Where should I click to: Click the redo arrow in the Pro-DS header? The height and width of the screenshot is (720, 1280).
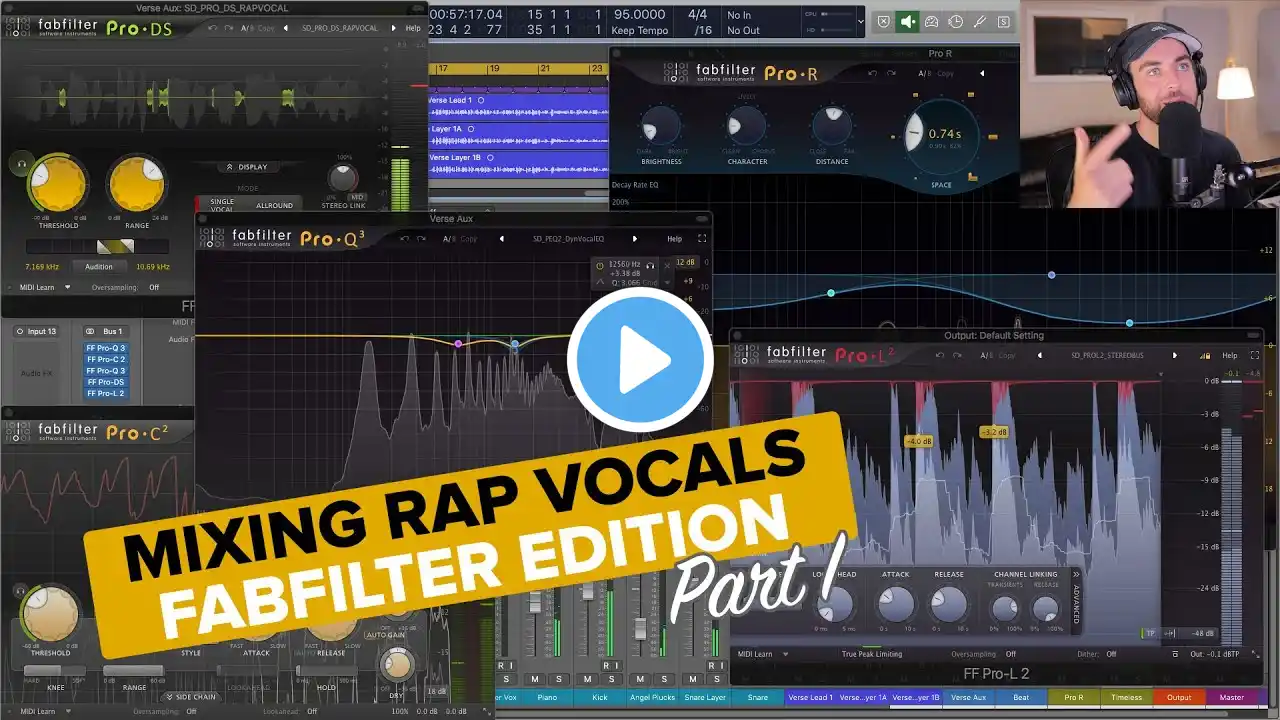[229, 28]
